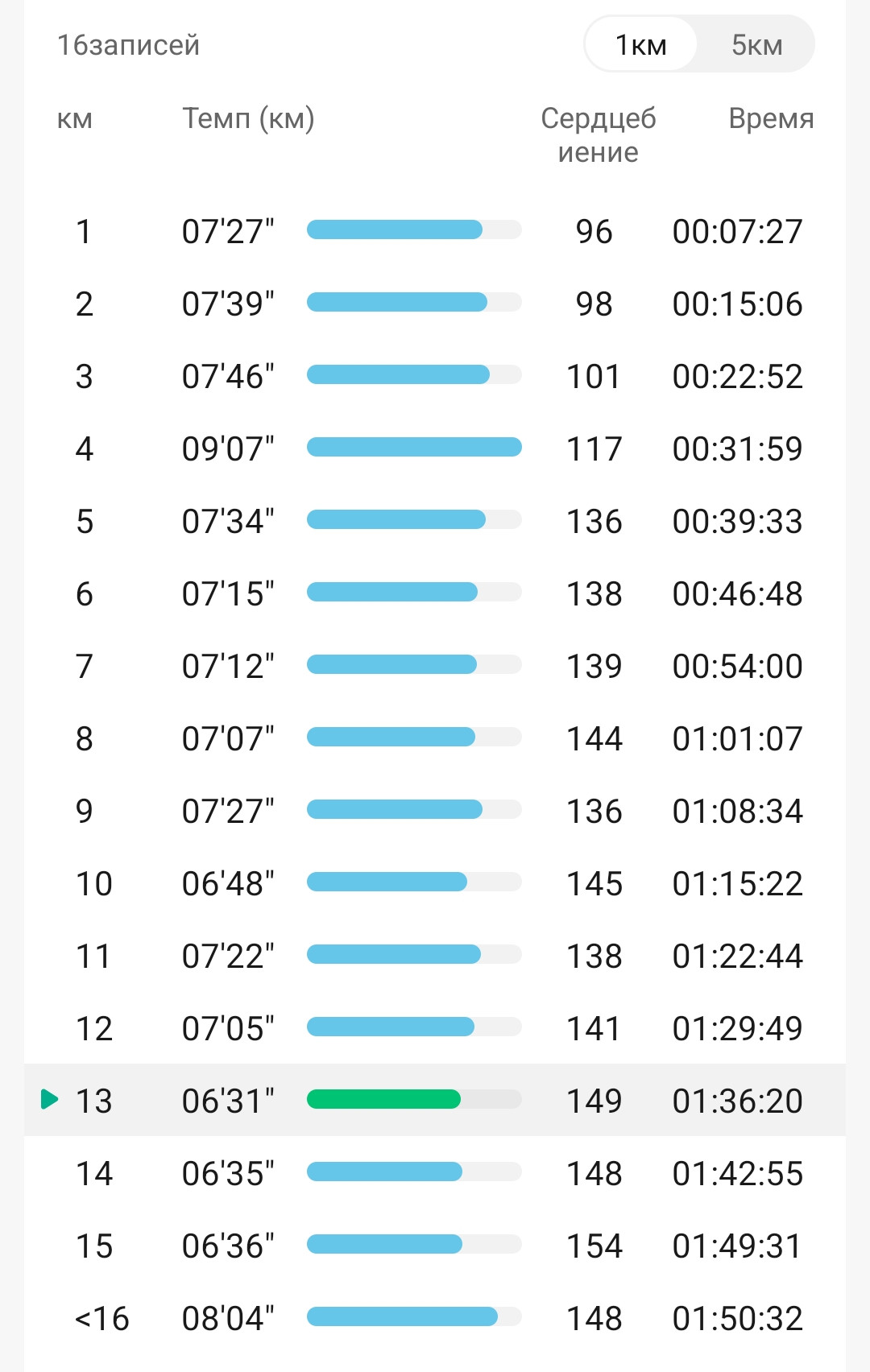Click the elapsed time 01:15:22 on kilometer 10
870x1372 pixels.
point(738,883)
